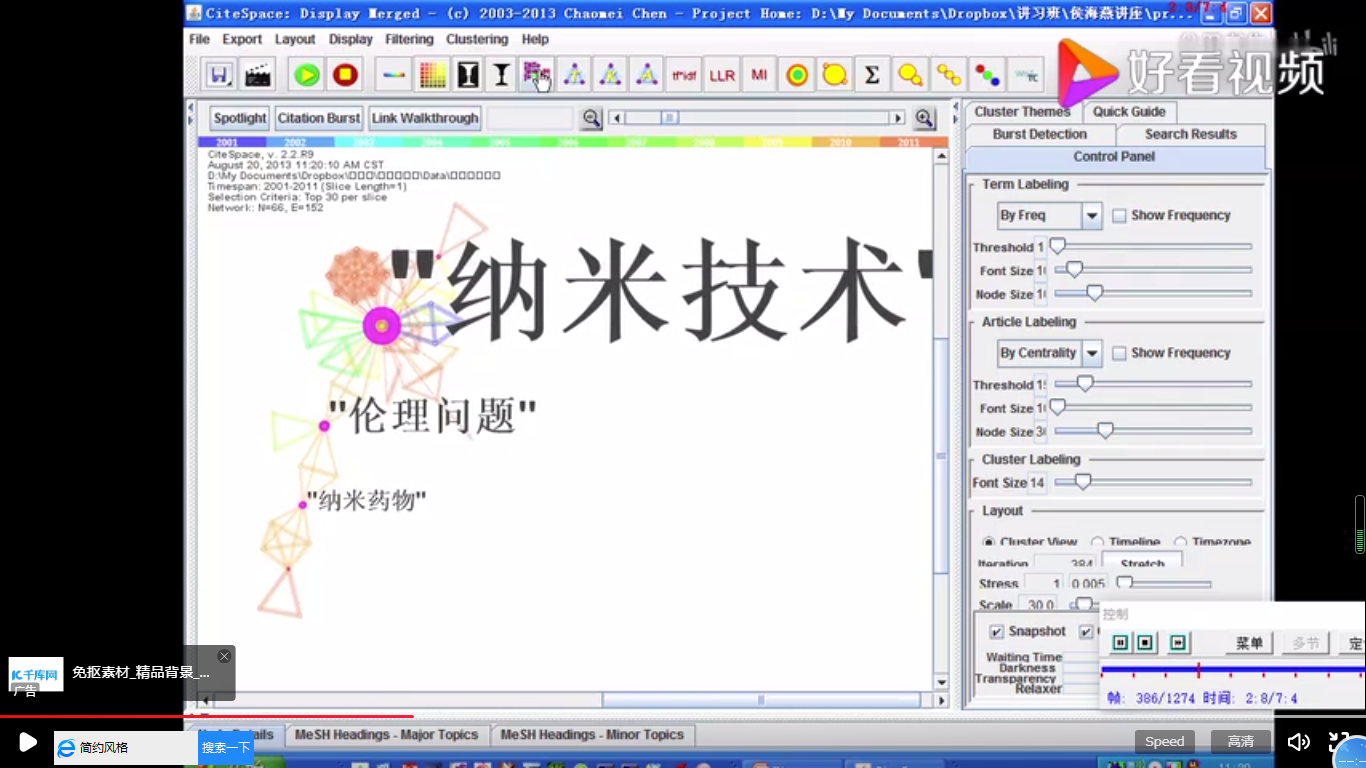Click the purple cluster blocks toolbar icon
This screenshot has width=1366, height=768.
(537, 75)
